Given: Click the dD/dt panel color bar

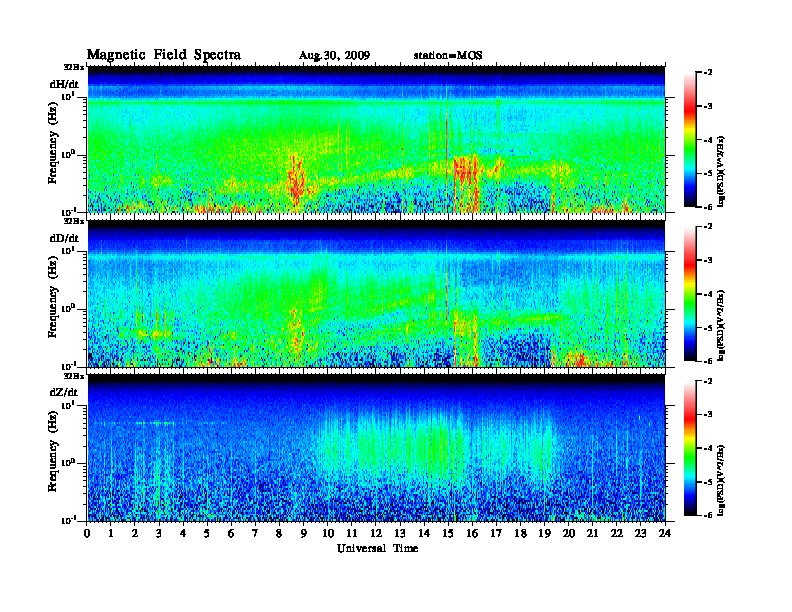Looking at the screenshot, I should [x=690, y=294].
